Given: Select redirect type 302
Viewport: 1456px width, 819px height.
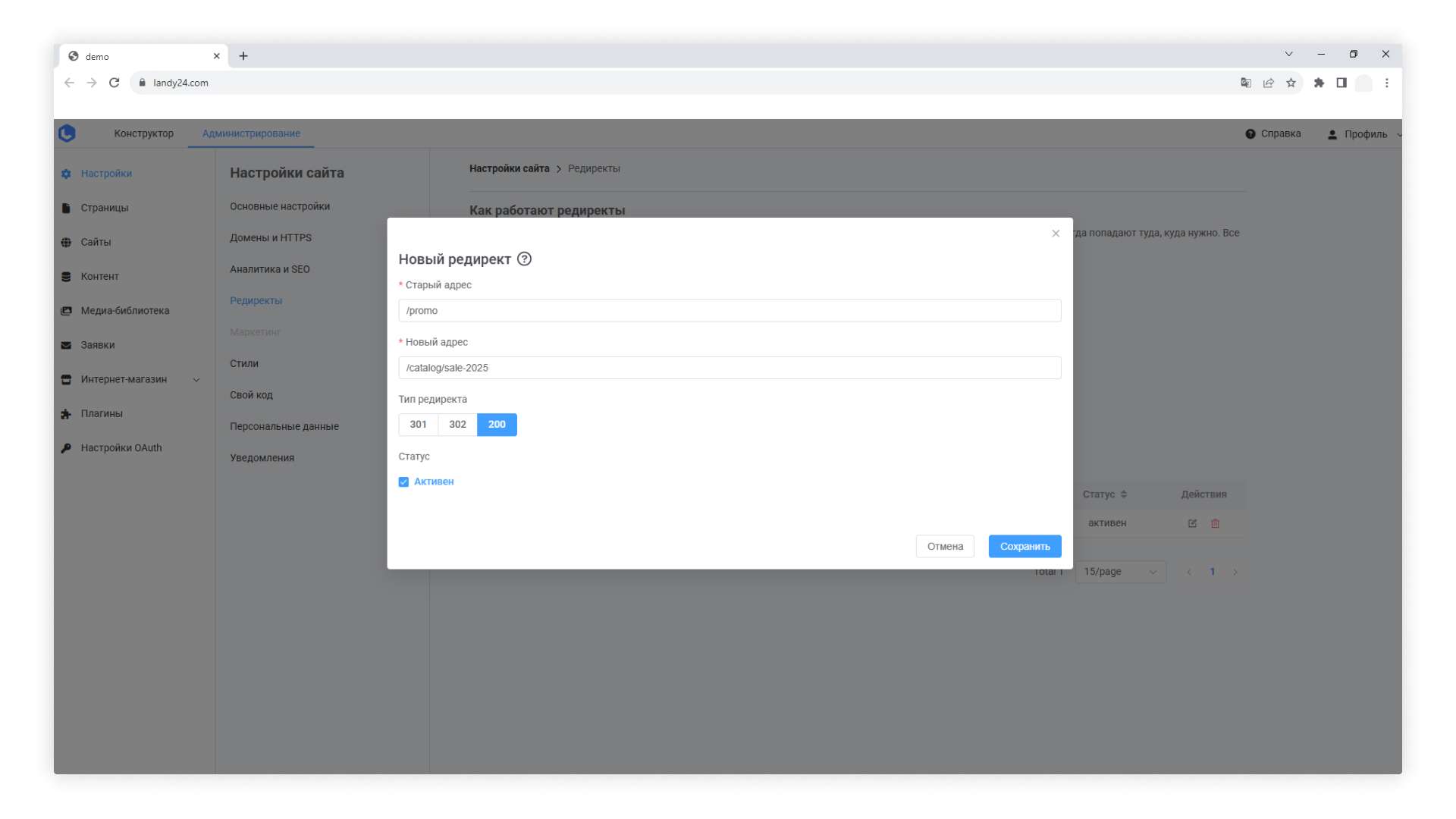Looking at the screenshot, I should click(457, 425).
